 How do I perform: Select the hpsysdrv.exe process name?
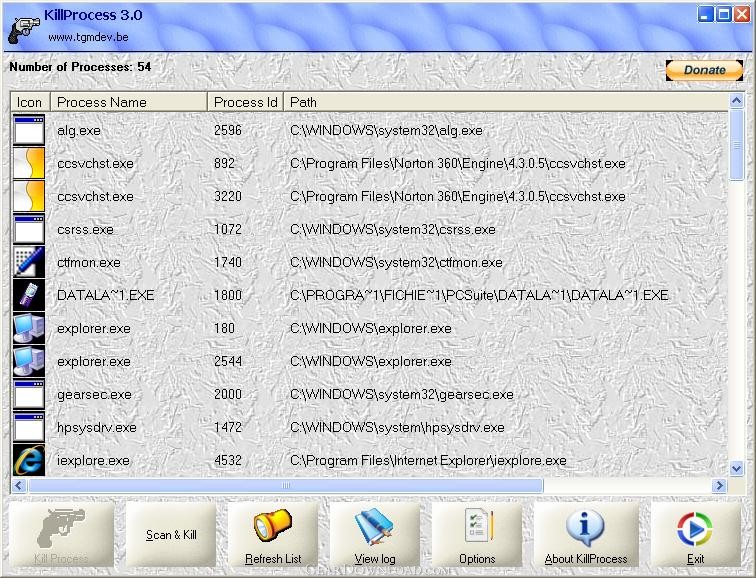[x=96, y=428]
